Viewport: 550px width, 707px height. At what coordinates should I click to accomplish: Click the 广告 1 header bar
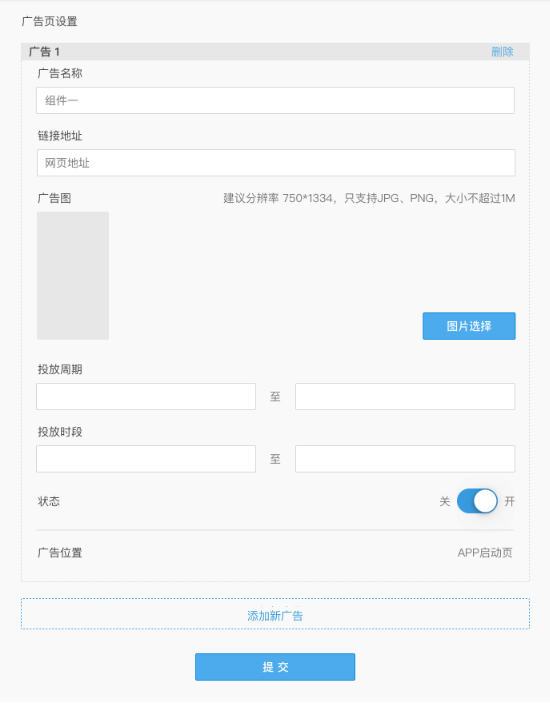(275, 52)
